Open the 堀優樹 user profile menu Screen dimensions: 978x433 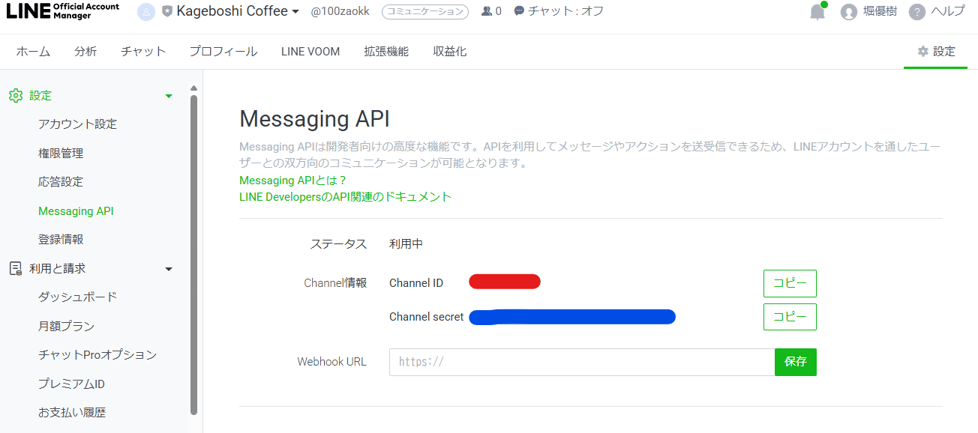869,11
